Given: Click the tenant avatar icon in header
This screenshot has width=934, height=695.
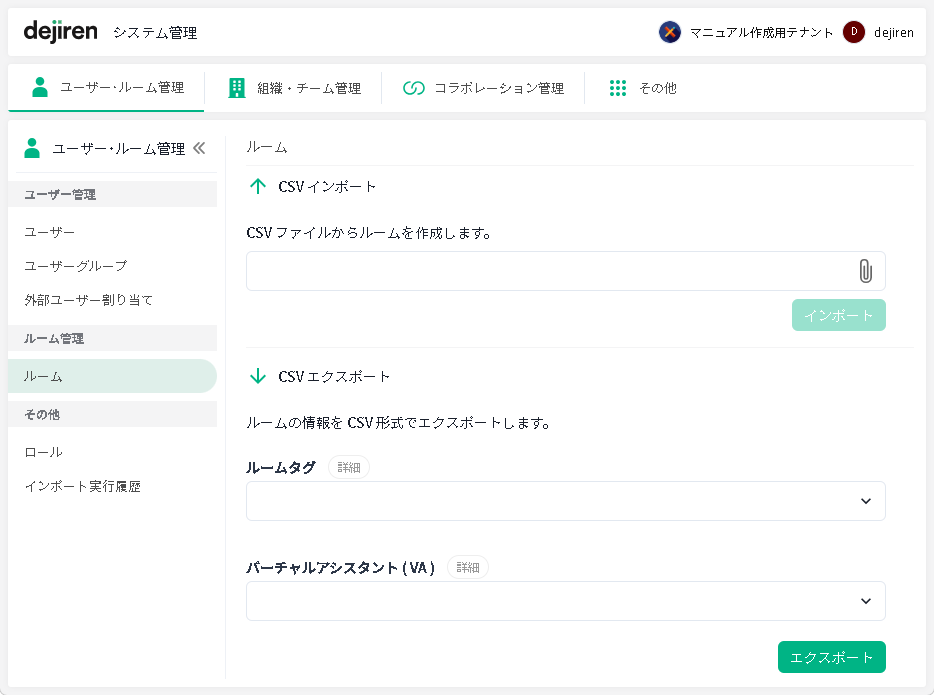Looking at the screenshot, I should click(x=670, y=32).
